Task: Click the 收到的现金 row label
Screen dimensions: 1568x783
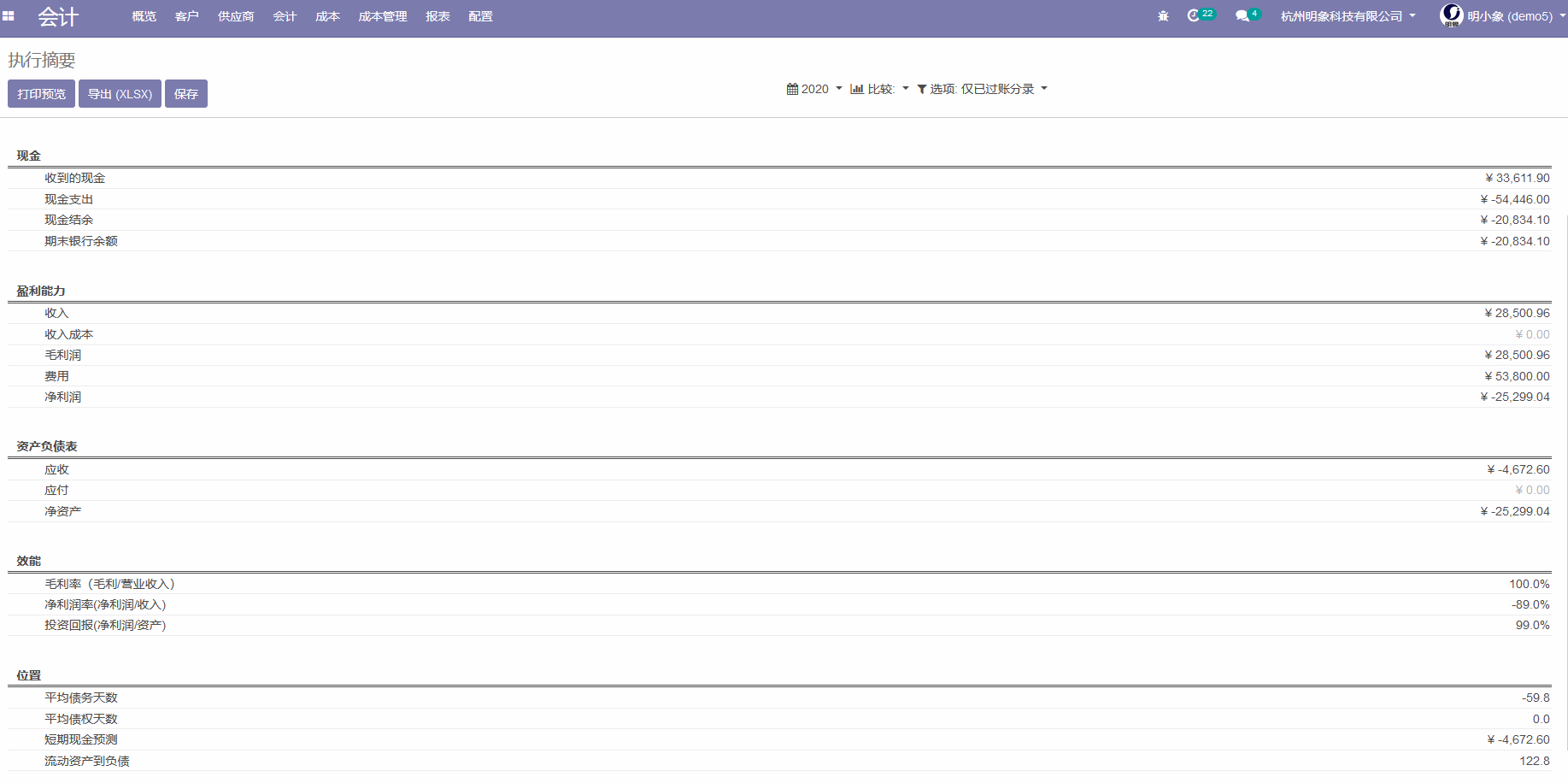Action: pos(75,178)
